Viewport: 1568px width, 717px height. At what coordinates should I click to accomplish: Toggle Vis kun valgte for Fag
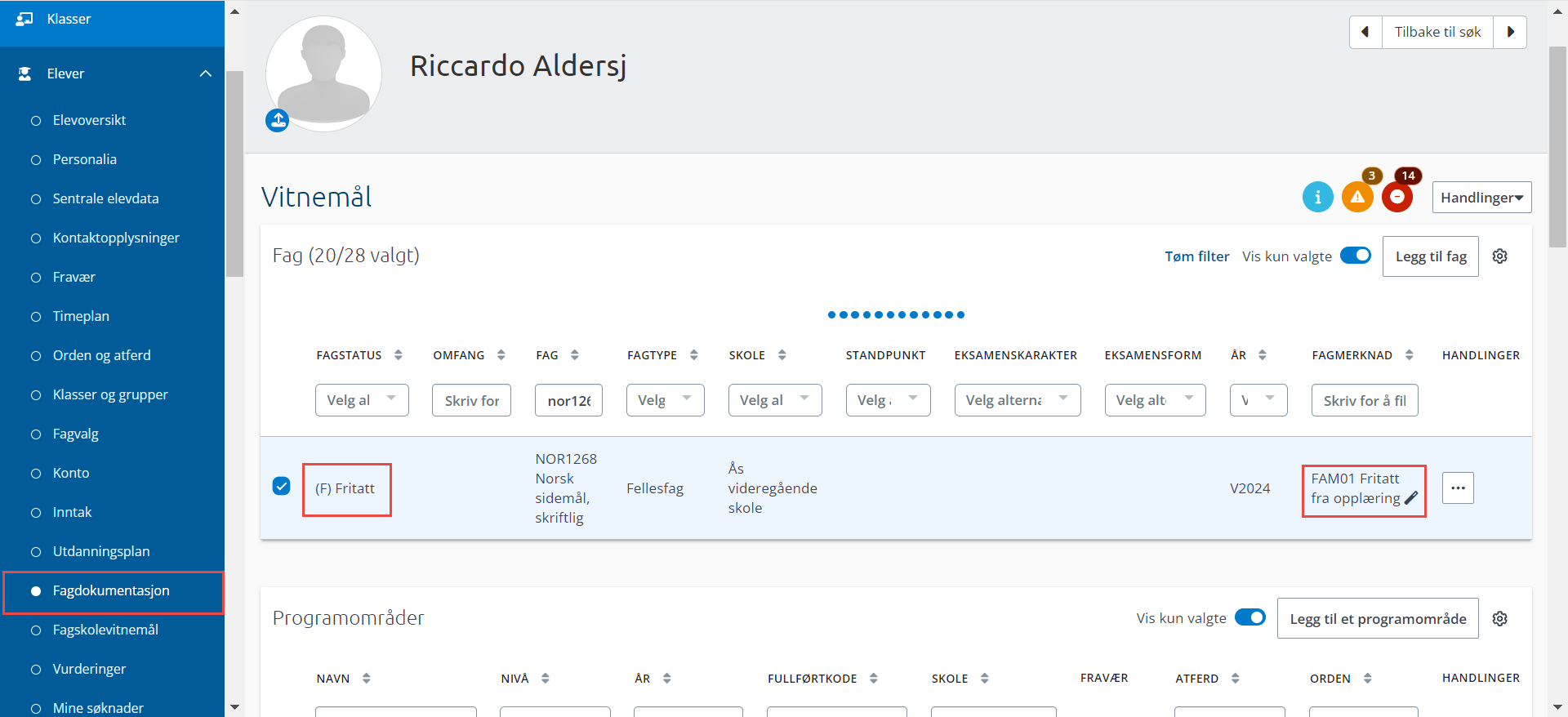1356,256
